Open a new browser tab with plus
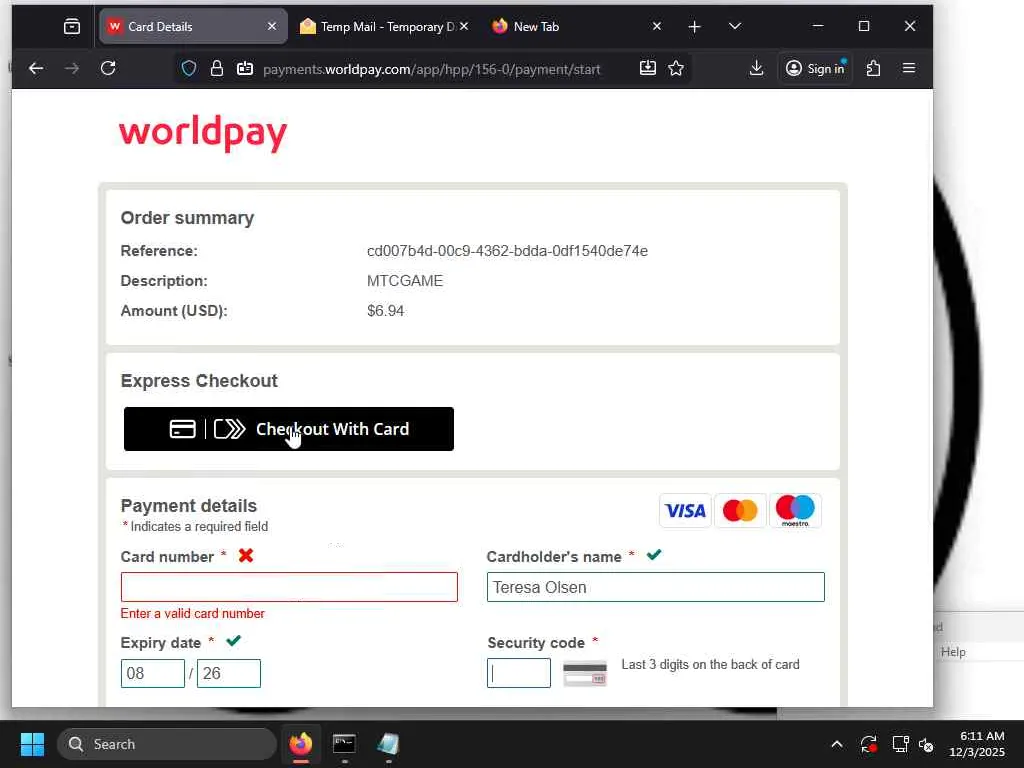The image size is (1024, 768). 695,27
